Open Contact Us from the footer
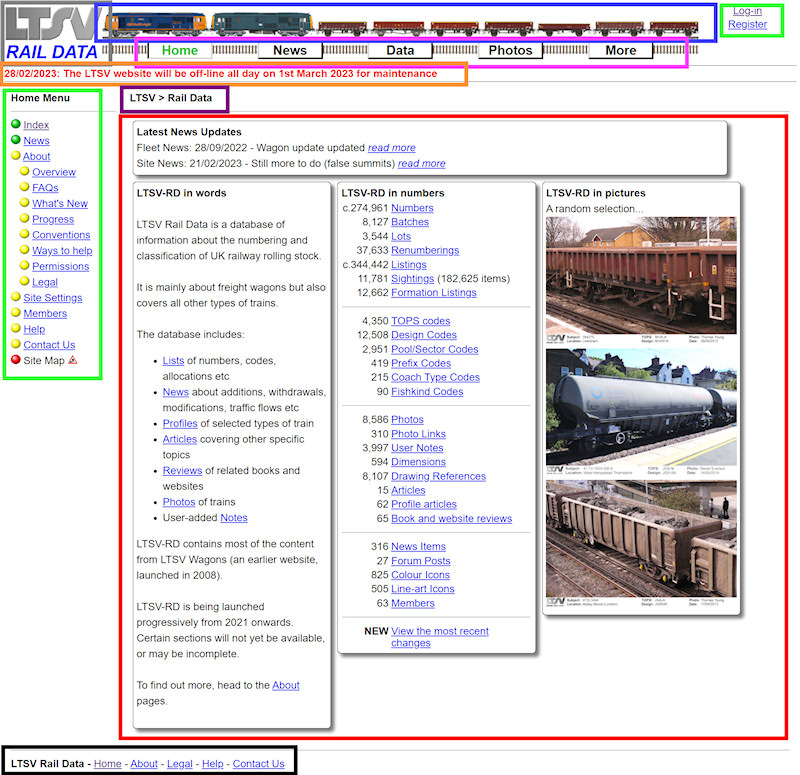800x775 pixels. click(258, 763)
